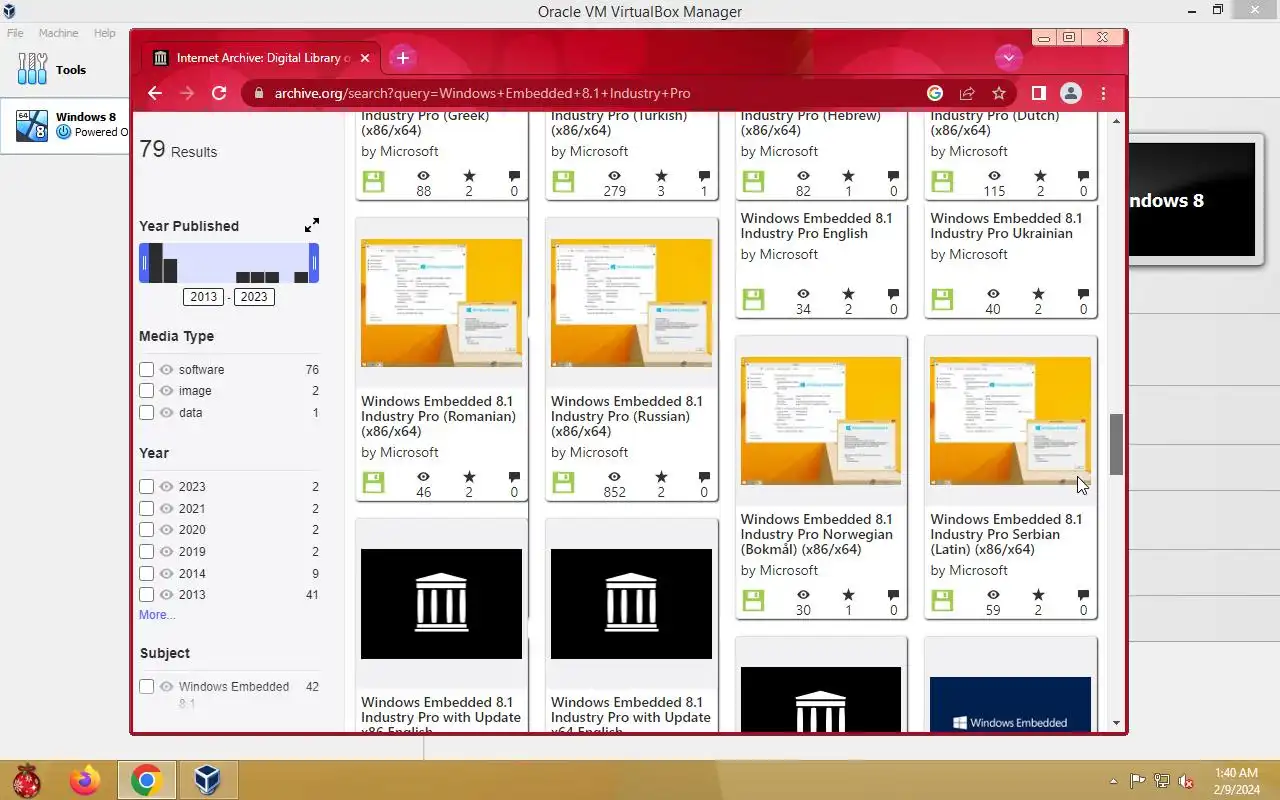Check the 2019 year filter
Image resolution: width=1280 pixels, height=800 pixels.
pyautogui.click(x=147, y=552)
